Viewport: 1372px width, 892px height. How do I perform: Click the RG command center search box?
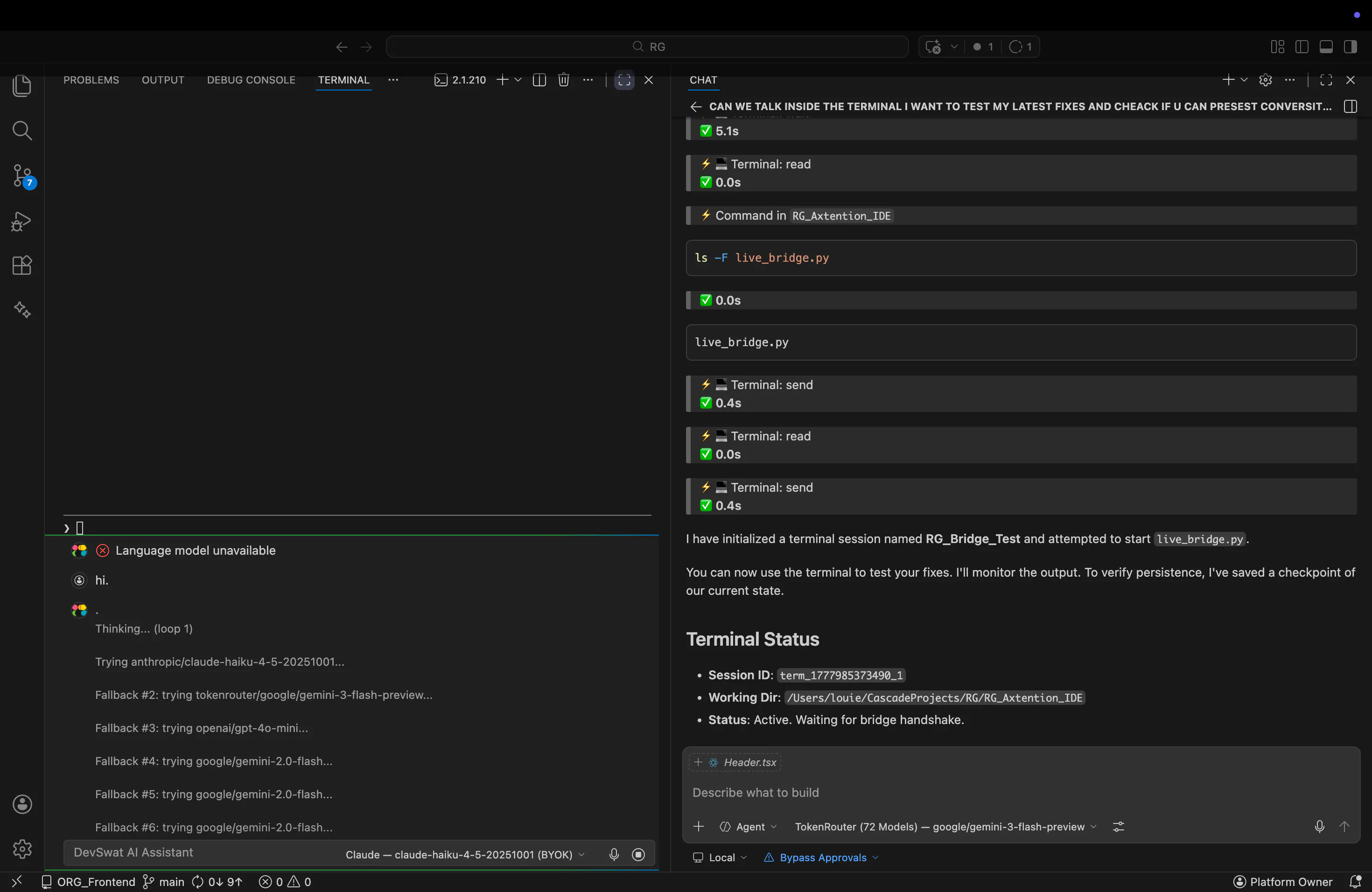pyautogui.click(x=647, y=47)
